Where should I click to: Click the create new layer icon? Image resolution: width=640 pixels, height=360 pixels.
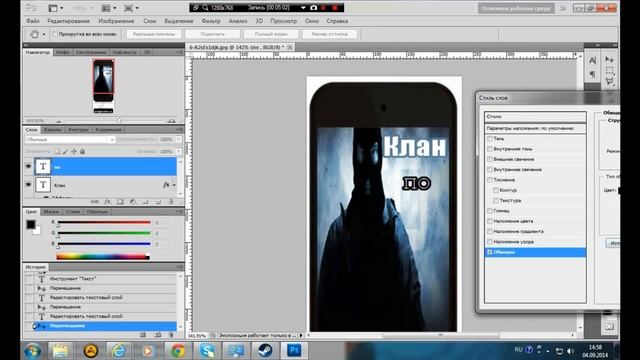(158, 202)
